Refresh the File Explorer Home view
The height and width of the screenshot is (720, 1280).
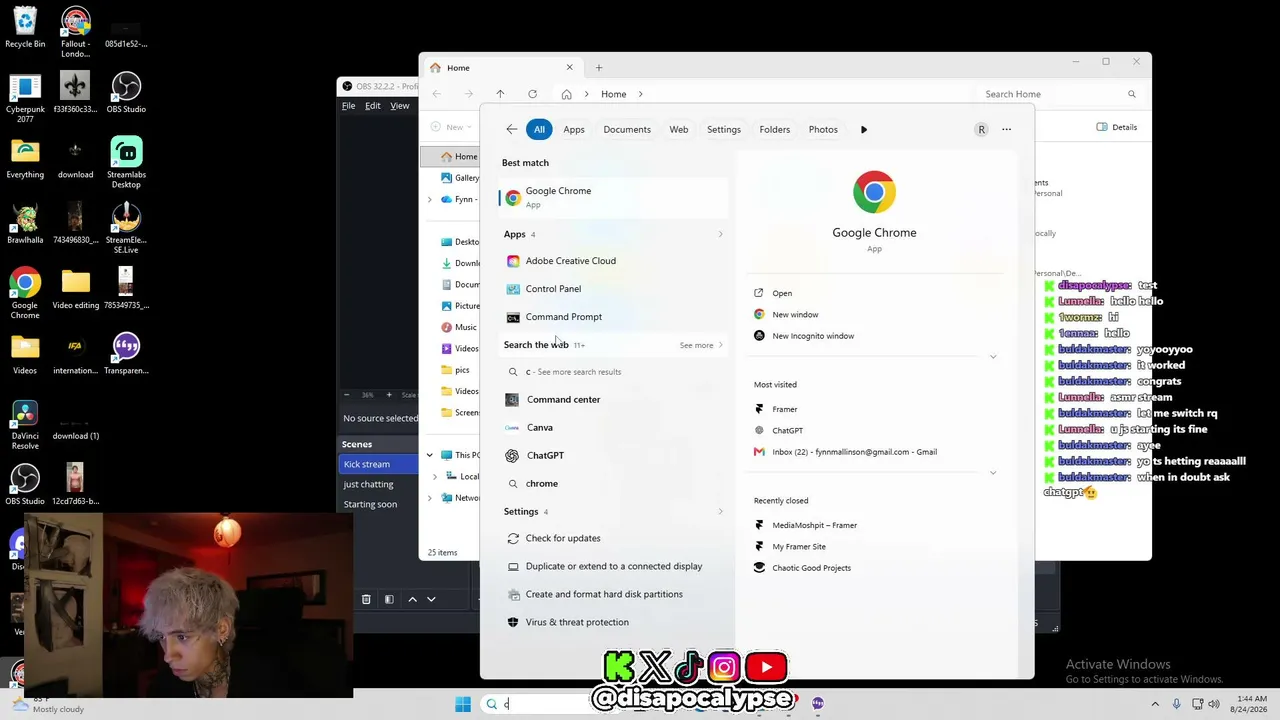(x=532, y=94)
